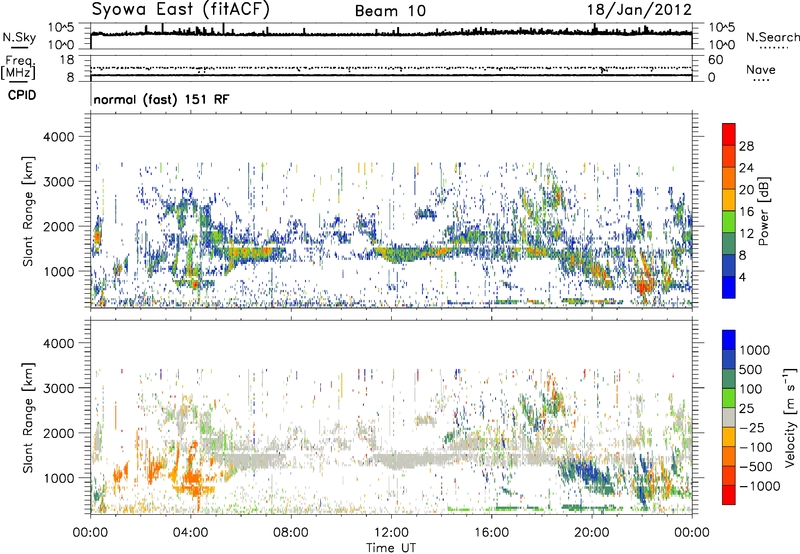Screen dimensions: 800x554
Task: Pick the bright blue Velocity color bar segment
Action: tap(729, 340)
